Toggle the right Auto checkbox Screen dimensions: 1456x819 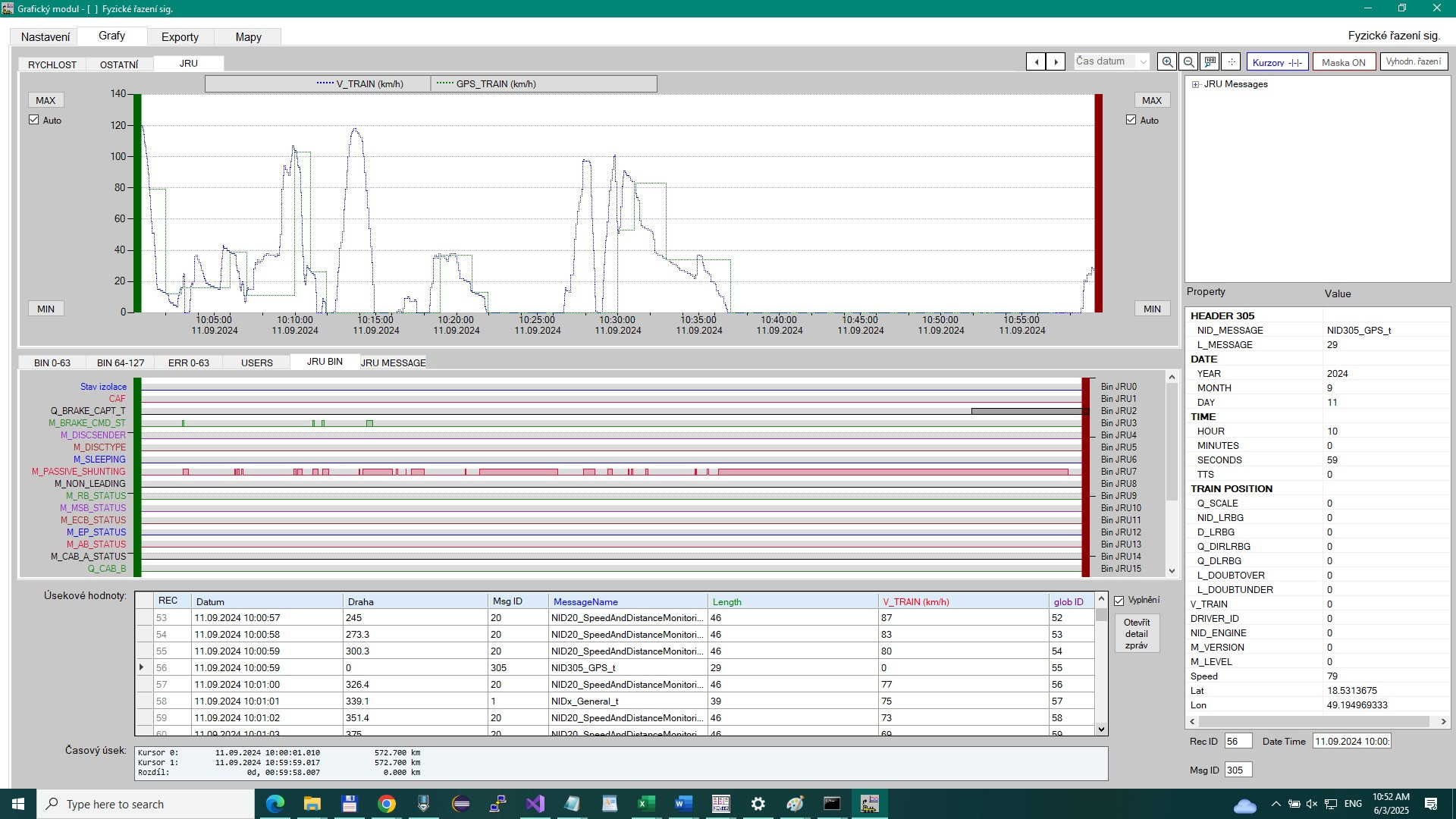[x=1131, y=120]
